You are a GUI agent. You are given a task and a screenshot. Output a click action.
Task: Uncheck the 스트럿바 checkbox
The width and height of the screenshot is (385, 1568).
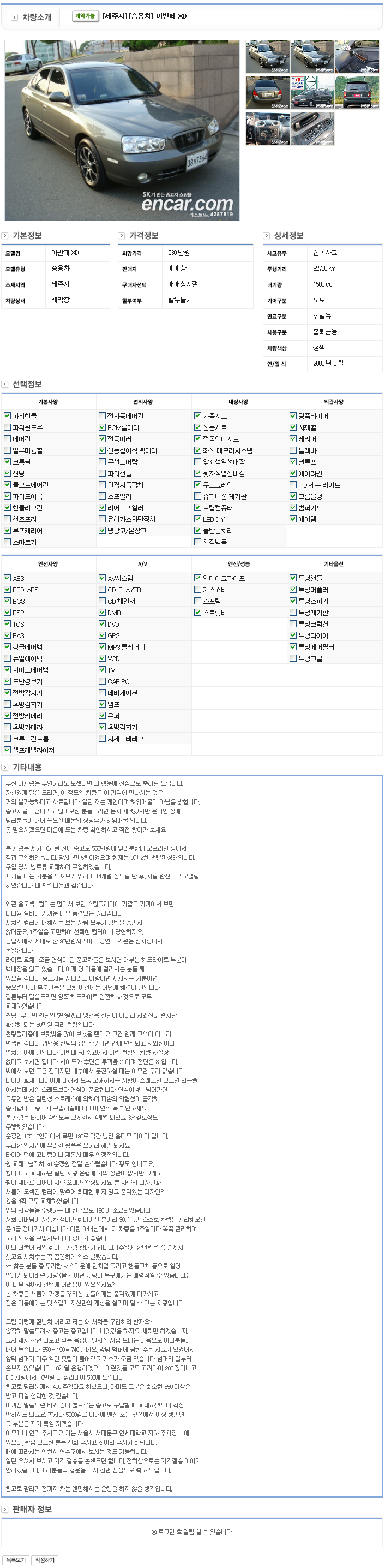tap(197, 613)
